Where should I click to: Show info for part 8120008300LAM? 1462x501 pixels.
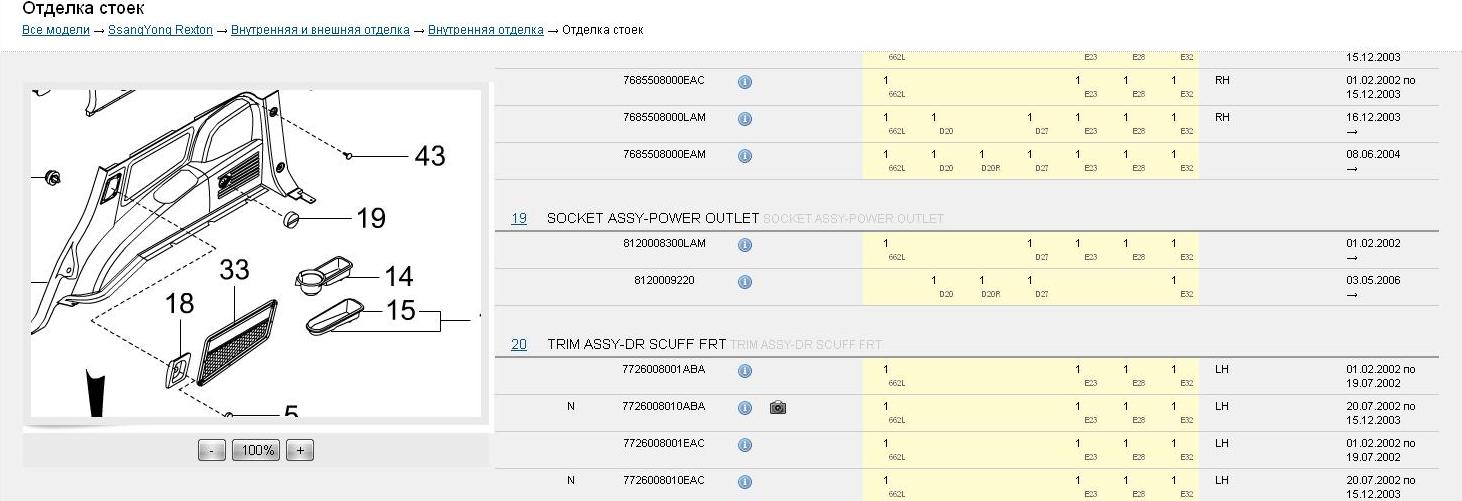click(x=744, y=245)
